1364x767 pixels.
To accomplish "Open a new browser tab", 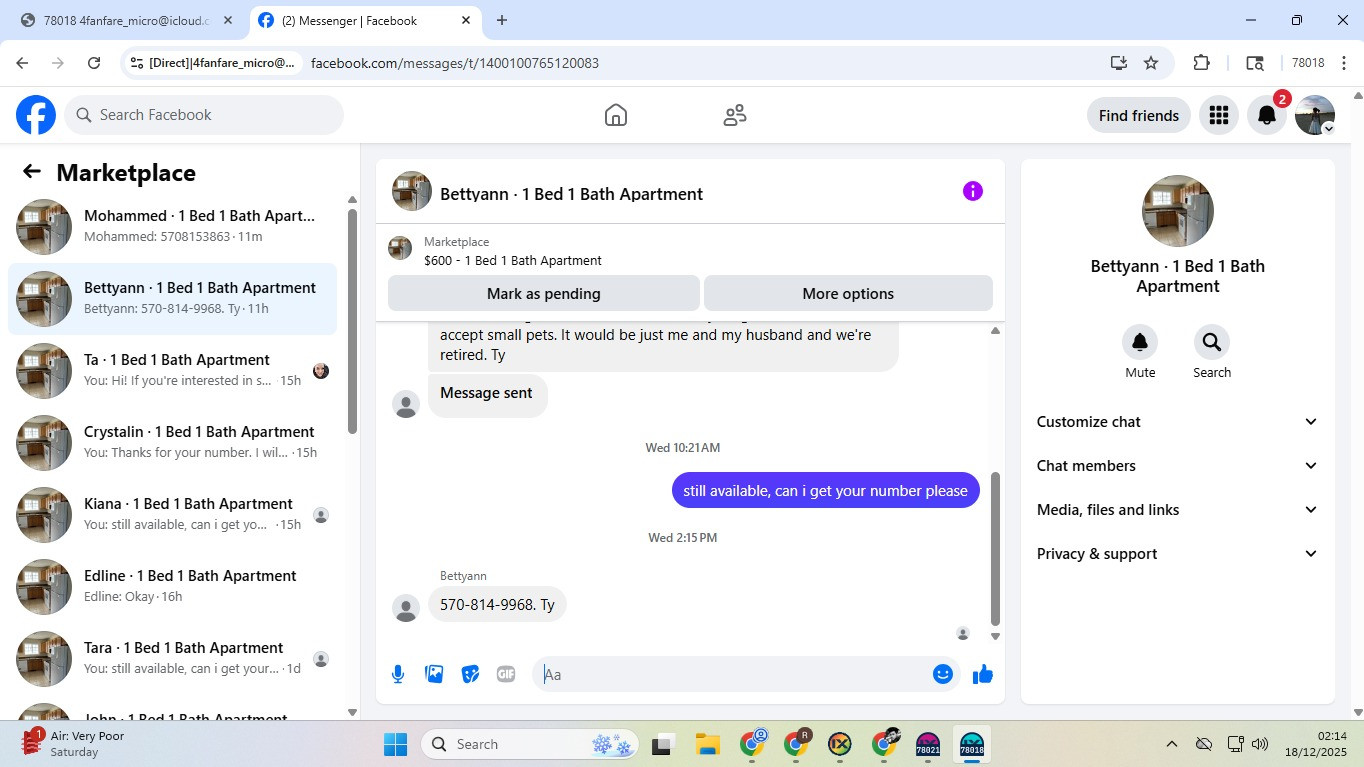I will pos(502,20).
